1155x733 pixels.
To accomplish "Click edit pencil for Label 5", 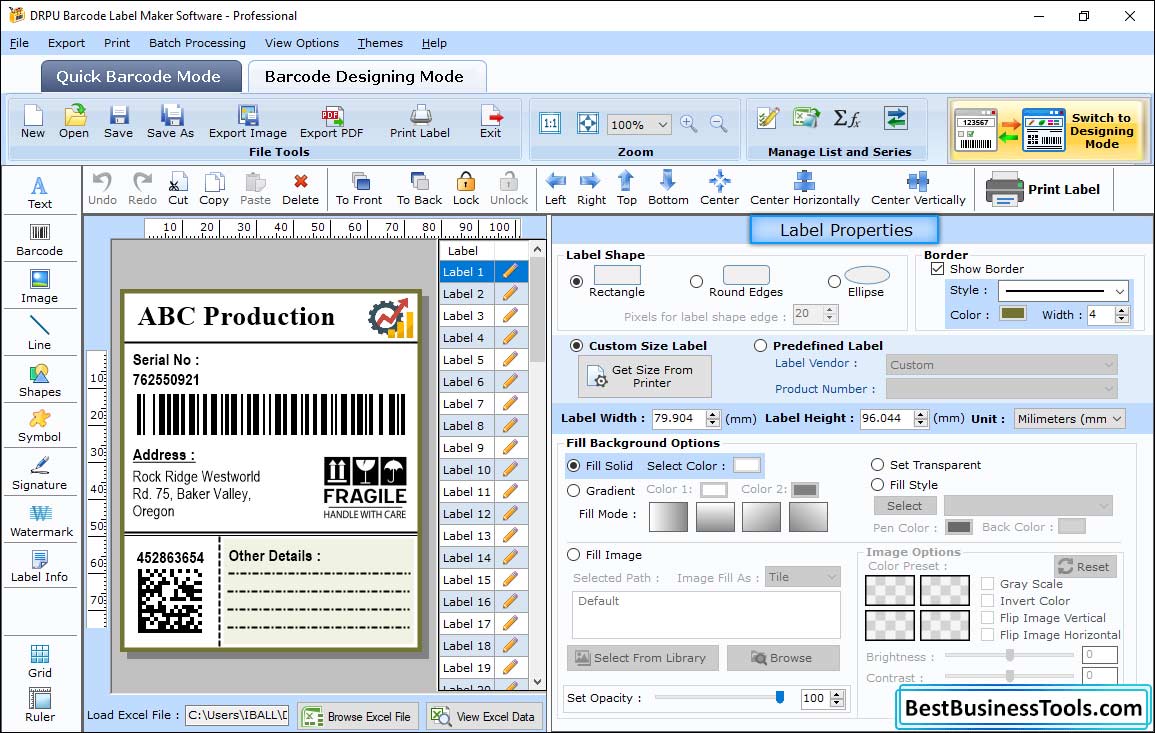I will pyautogui.click(x=510, y=360).
